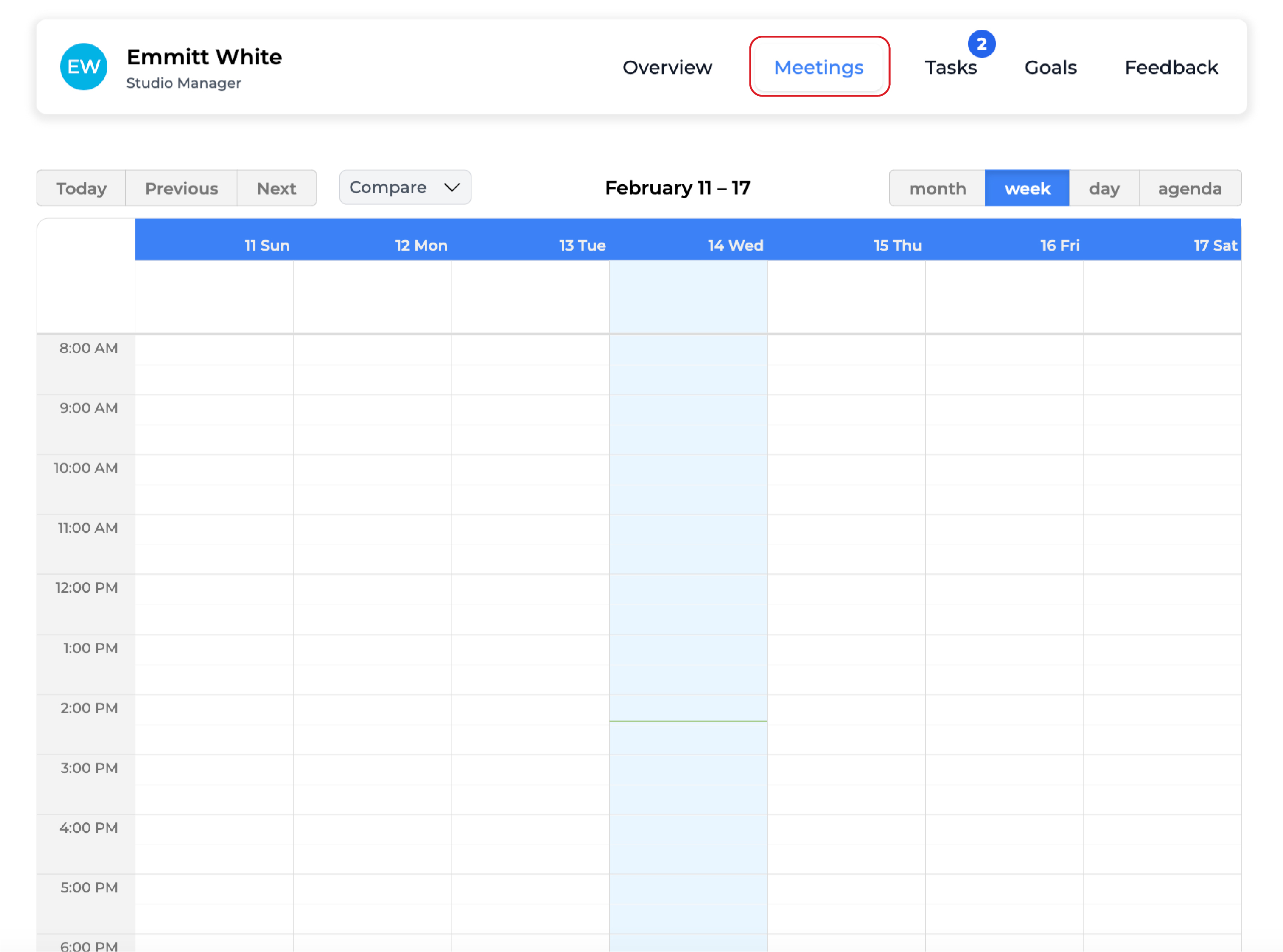This screenshot has height=952, width=1283.
Task: Expand the Compare dropdown chevron
Action: [x=452, y=187]
